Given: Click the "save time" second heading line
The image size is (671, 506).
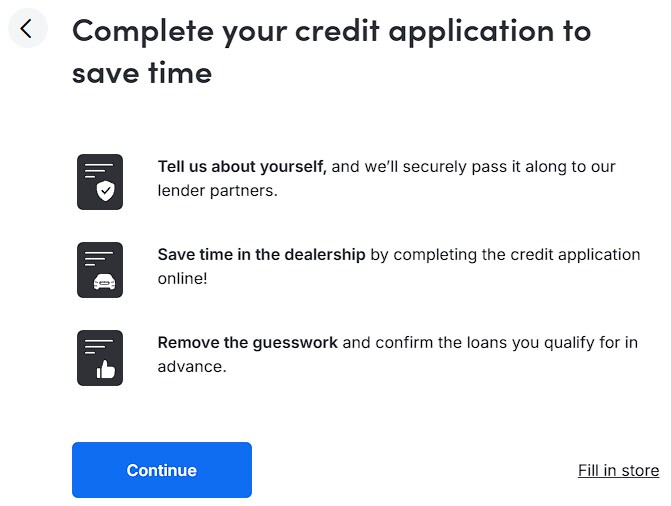Looking at the screenshot, I should 142,72.
